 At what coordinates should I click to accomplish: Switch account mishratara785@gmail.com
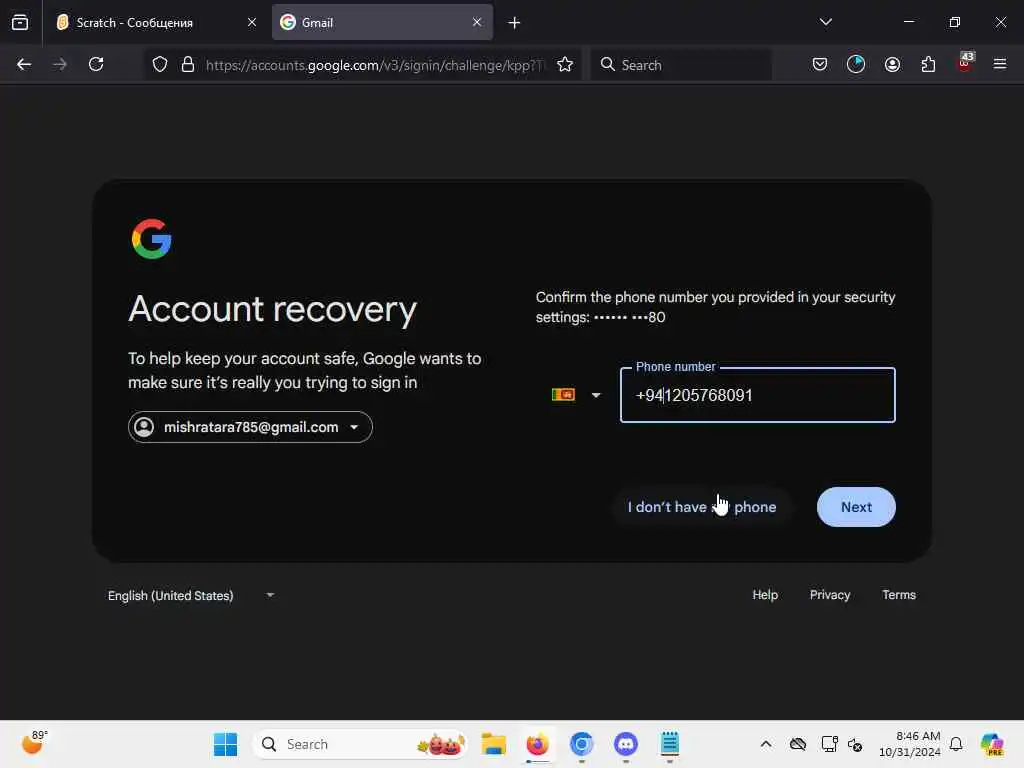(250, 427)
